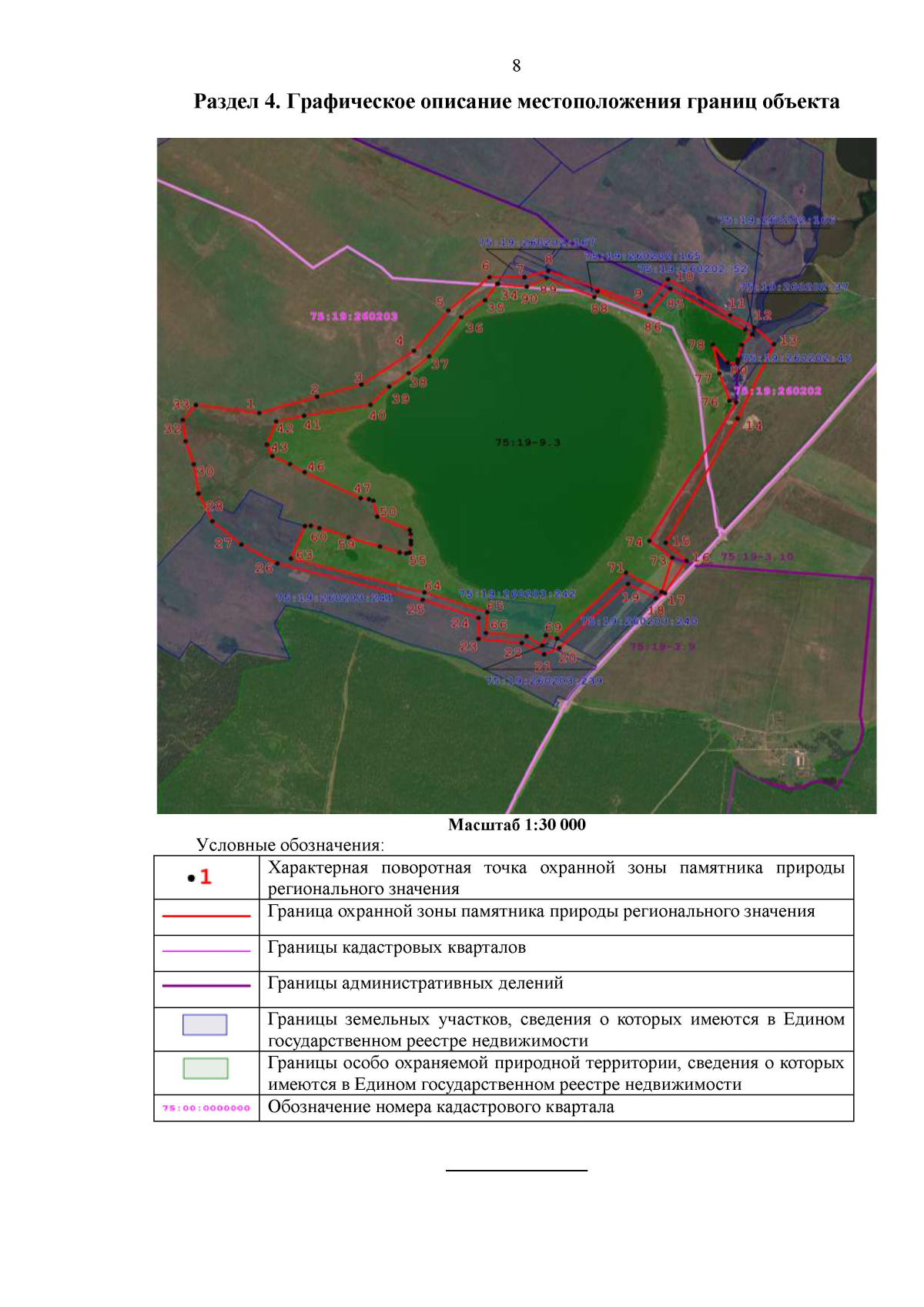
Task: Click the red turning point symbol in legend
Action: 199,877
